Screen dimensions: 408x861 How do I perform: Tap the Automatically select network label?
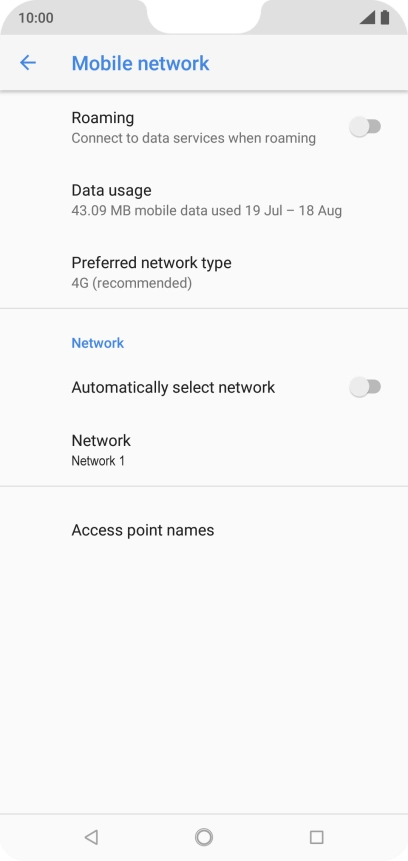(x=173, y=388)
